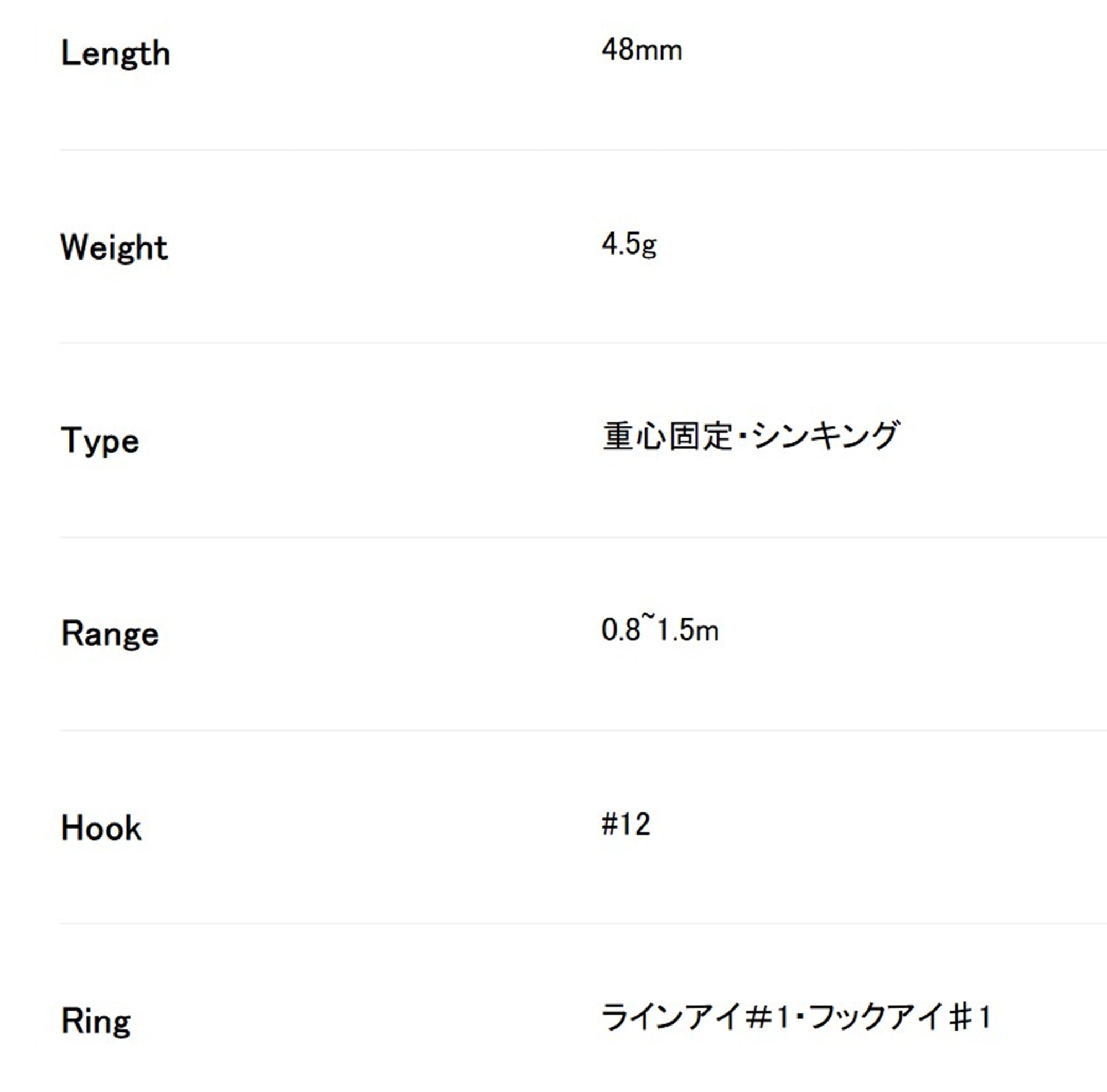
Task: Click divider line between Type and Range
Action: (x=583, y=537)
